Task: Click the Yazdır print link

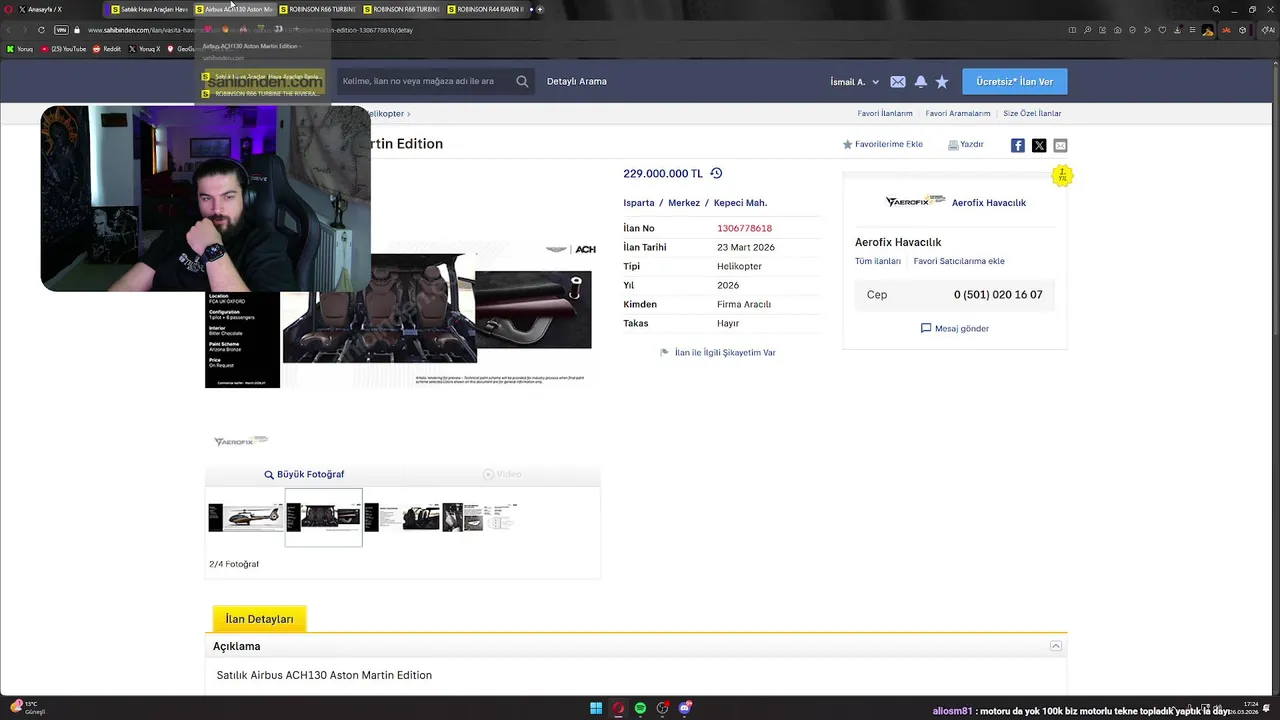Action: (x=966, y=145)
